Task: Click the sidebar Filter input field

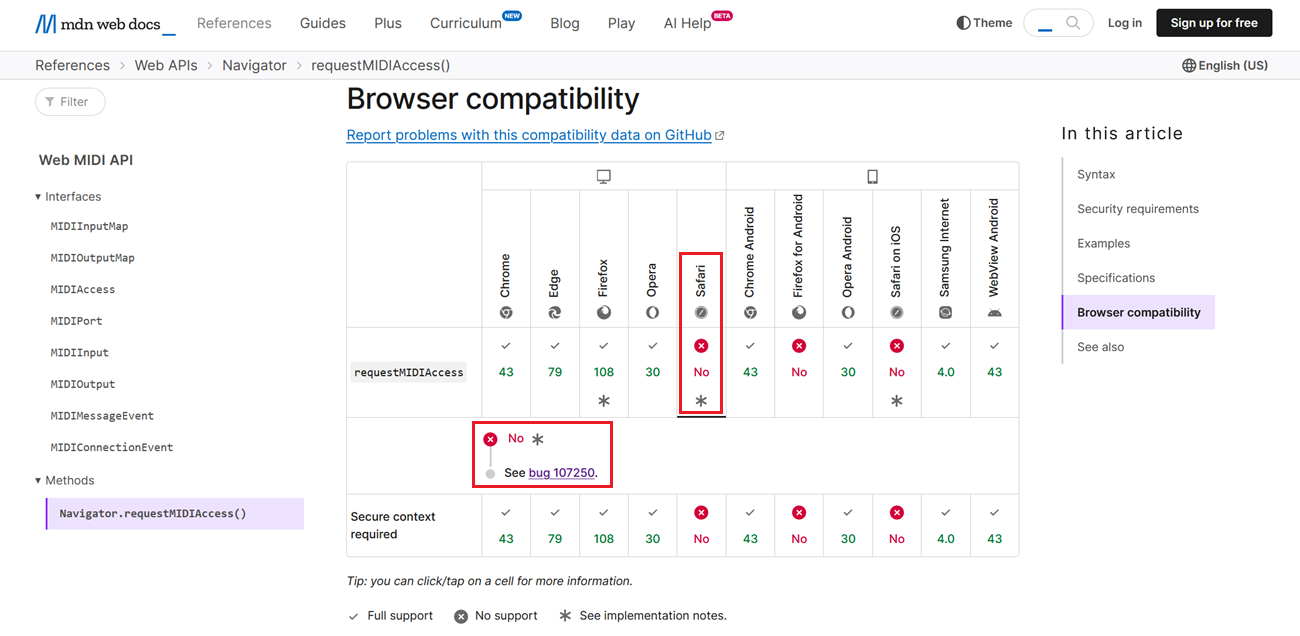Action: coord(70,102)
